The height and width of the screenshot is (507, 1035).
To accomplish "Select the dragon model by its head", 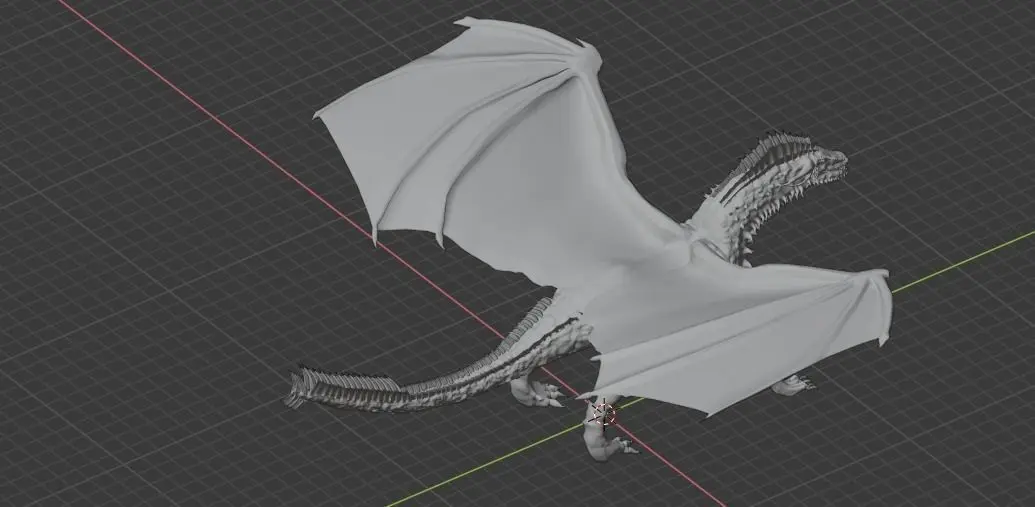I will coord(830,165).
